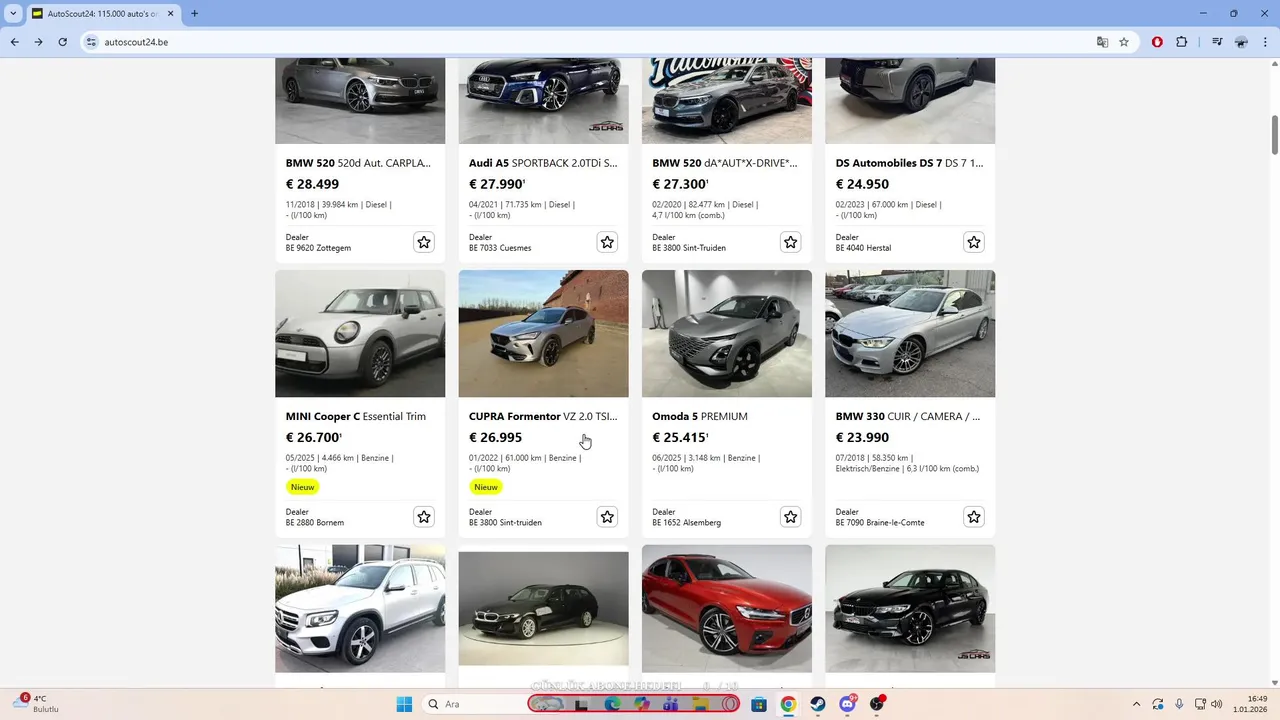Open the media control icon in toolbar
The image size is (1280, 720).
[x=1217, y=42]
